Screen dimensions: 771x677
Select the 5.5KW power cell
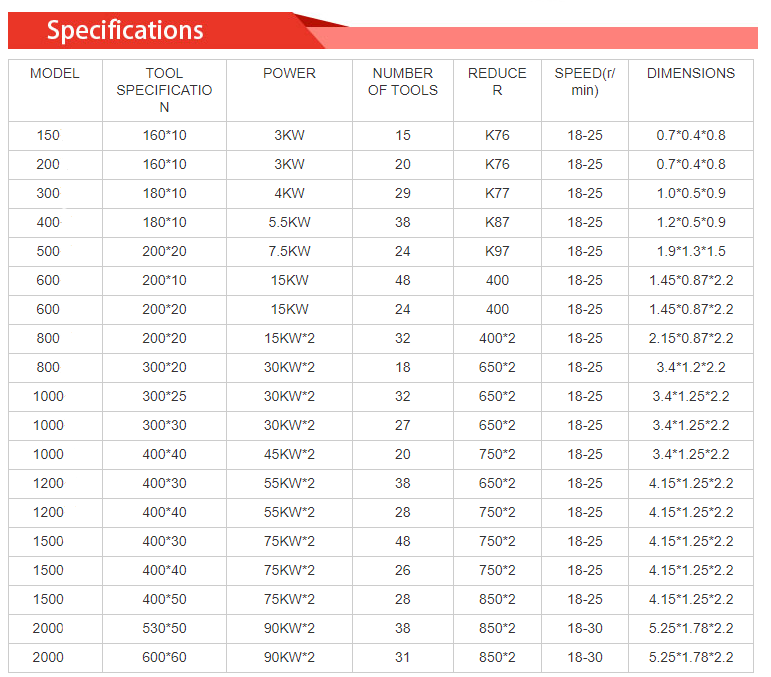coord(289,222)
